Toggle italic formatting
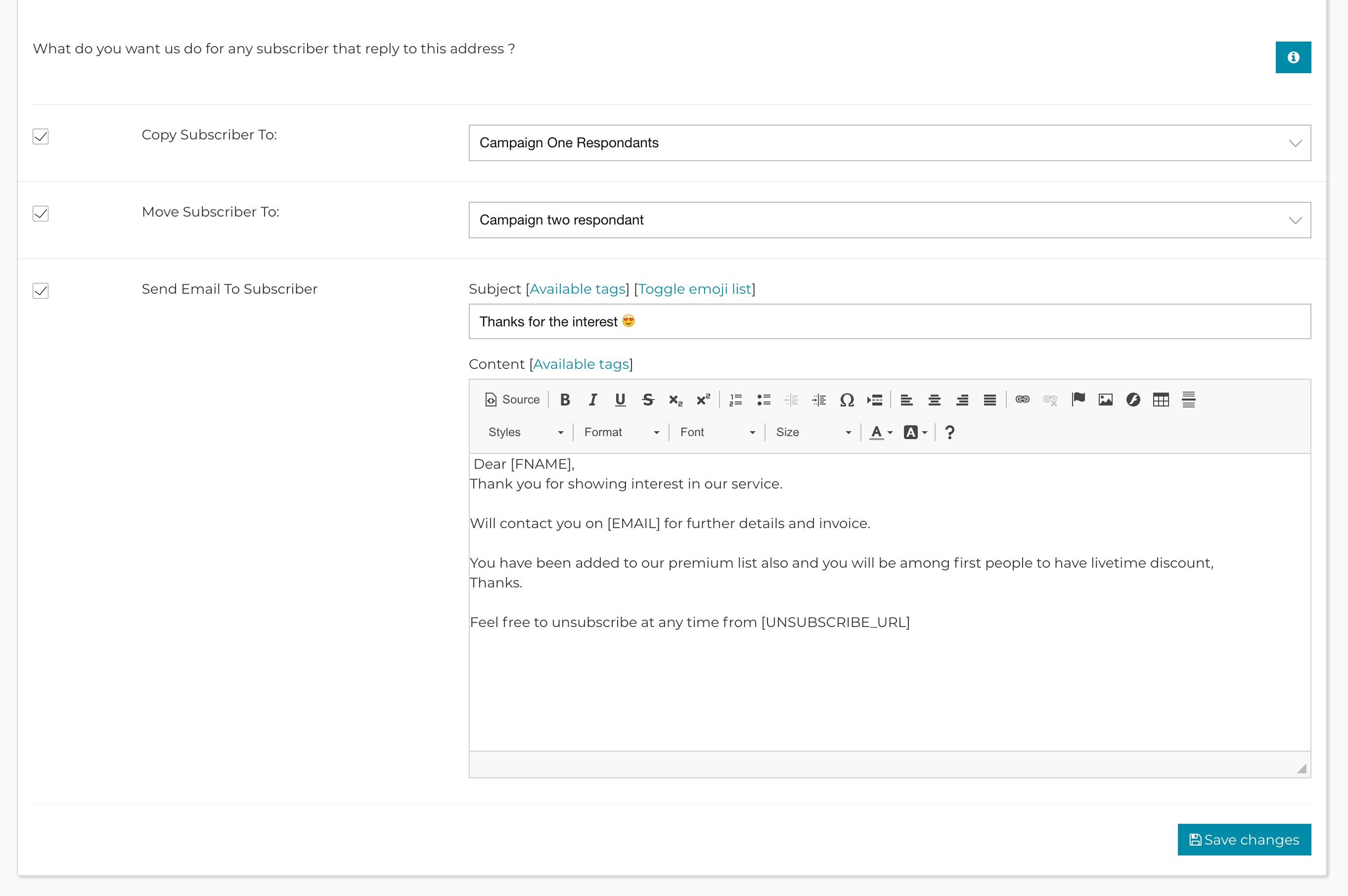 (x=592, y=400)
